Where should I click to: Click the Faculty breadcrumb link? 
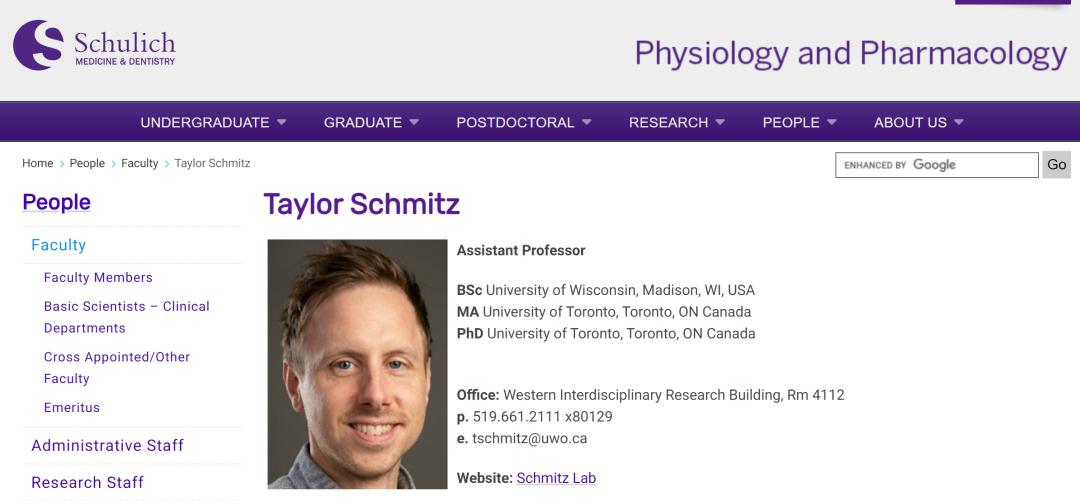click(x=139, y=164)
